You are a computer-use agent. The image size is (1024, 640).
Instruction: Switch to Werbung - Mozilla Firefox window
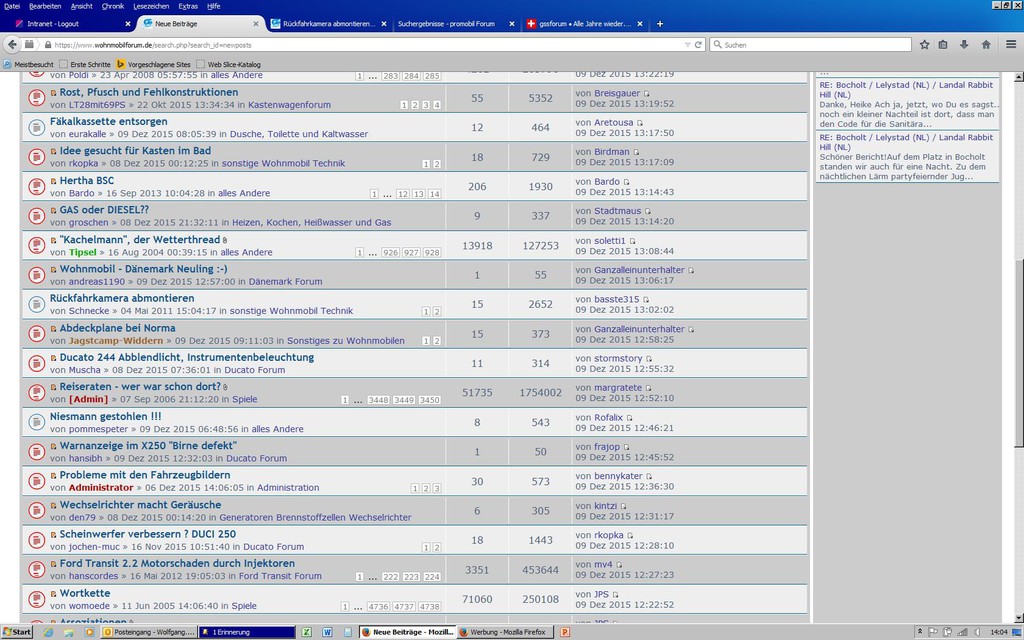coord(505,632)
